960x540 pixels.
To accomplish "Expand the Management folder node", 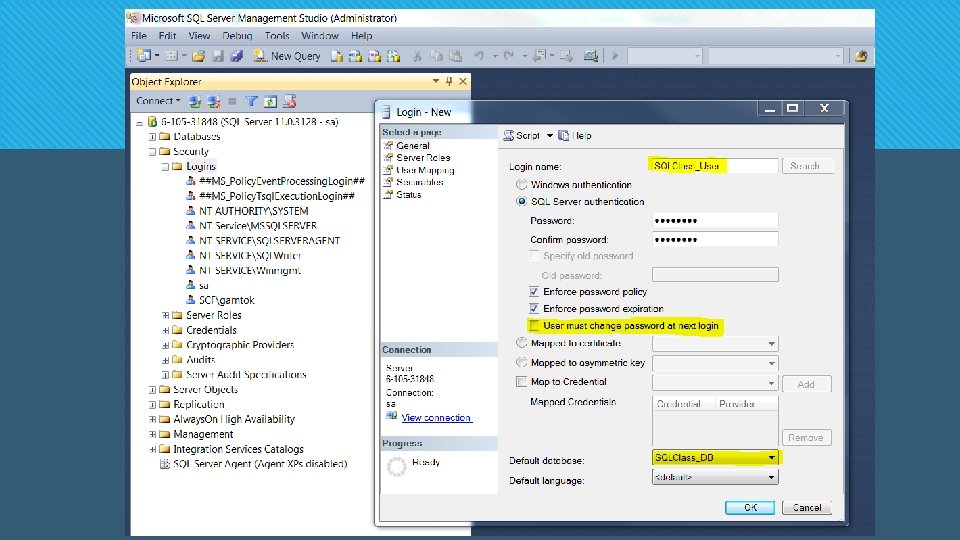I will pyautogui.click(x=152, y=434).
